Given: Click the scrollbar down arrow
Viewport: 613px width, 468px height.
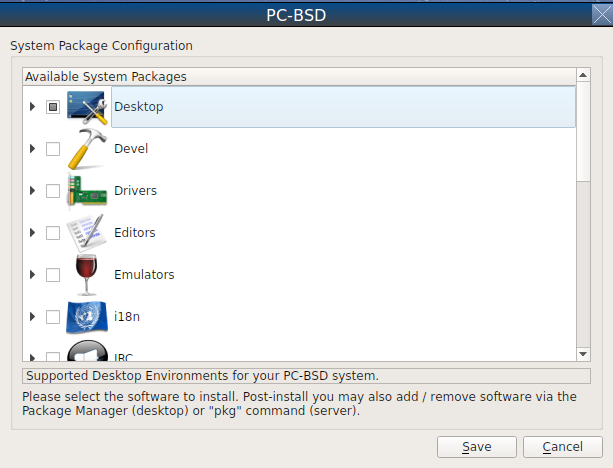Looking at the screenshot, I should [x=583, y=354].
